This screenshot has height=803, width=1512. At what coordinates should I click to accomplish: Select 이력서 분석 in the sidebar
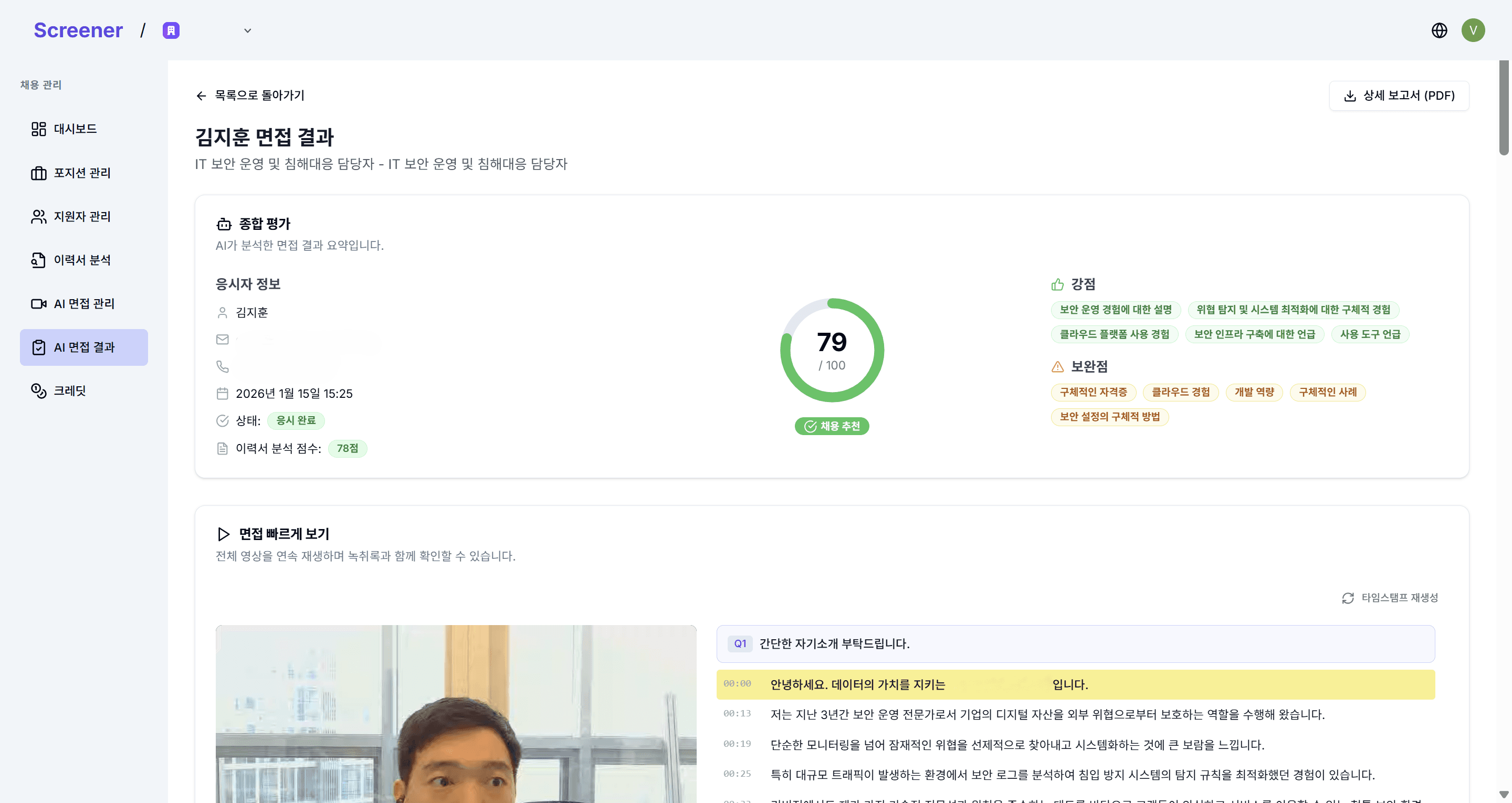point(81,260)
